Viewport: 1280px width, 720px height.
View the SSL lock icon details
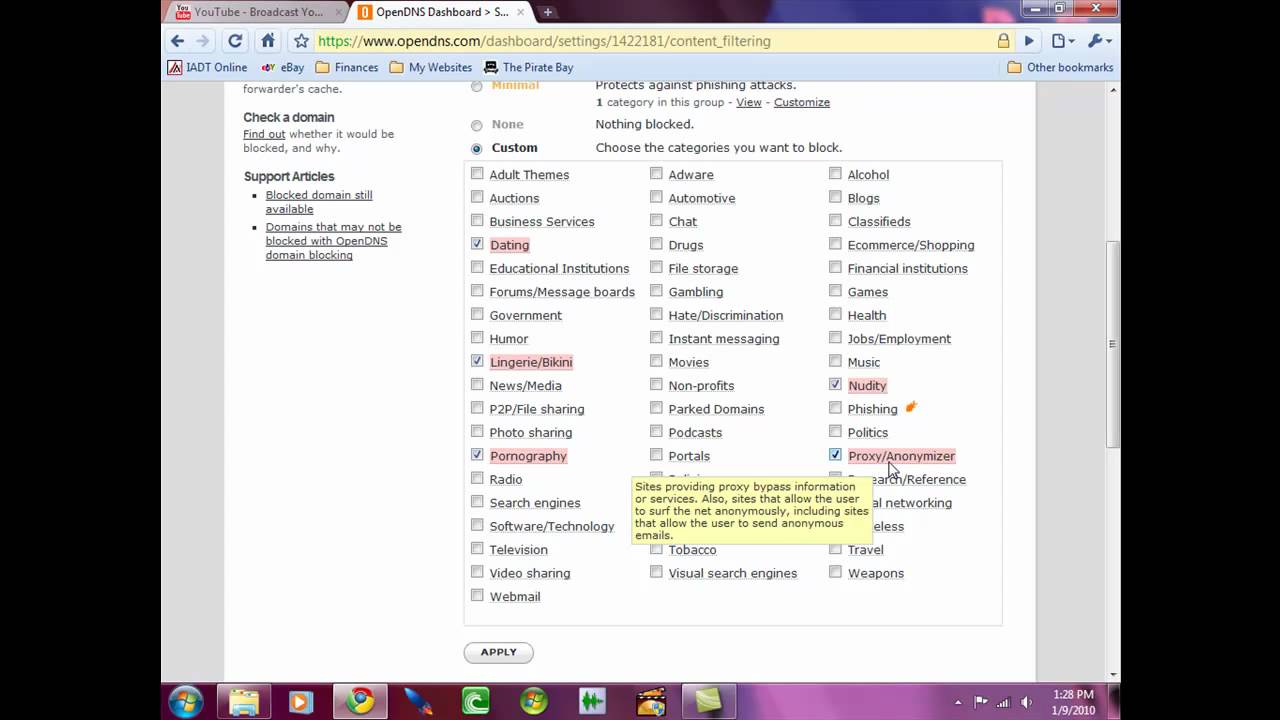click(x=1003, y=41)
